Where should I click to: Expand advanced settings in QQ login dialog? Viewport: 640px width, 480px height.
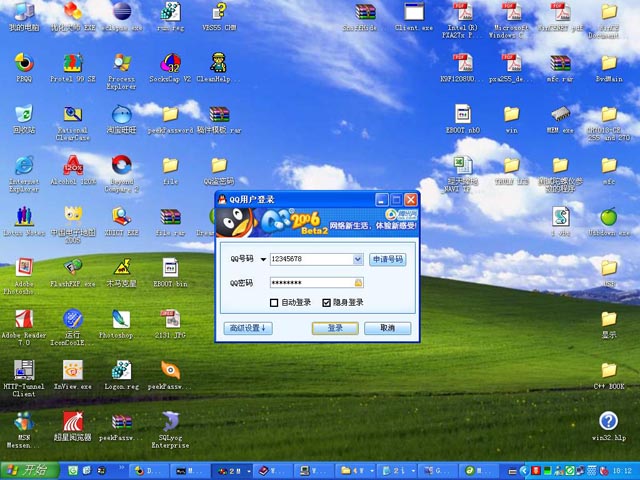(x=248, y=328)
